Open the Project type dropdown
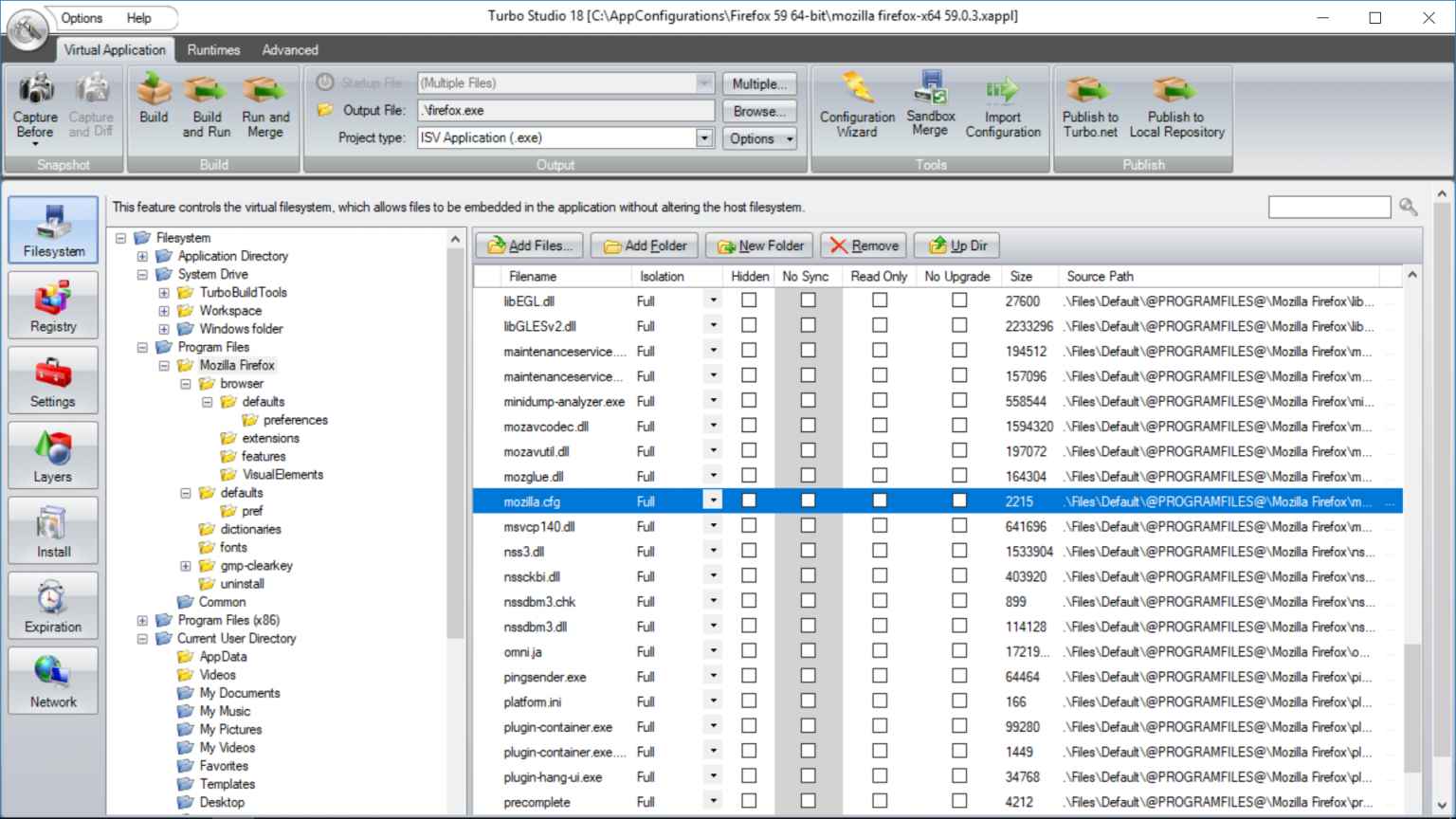This screenshot has width=1456, height=819. coord(704,138)
